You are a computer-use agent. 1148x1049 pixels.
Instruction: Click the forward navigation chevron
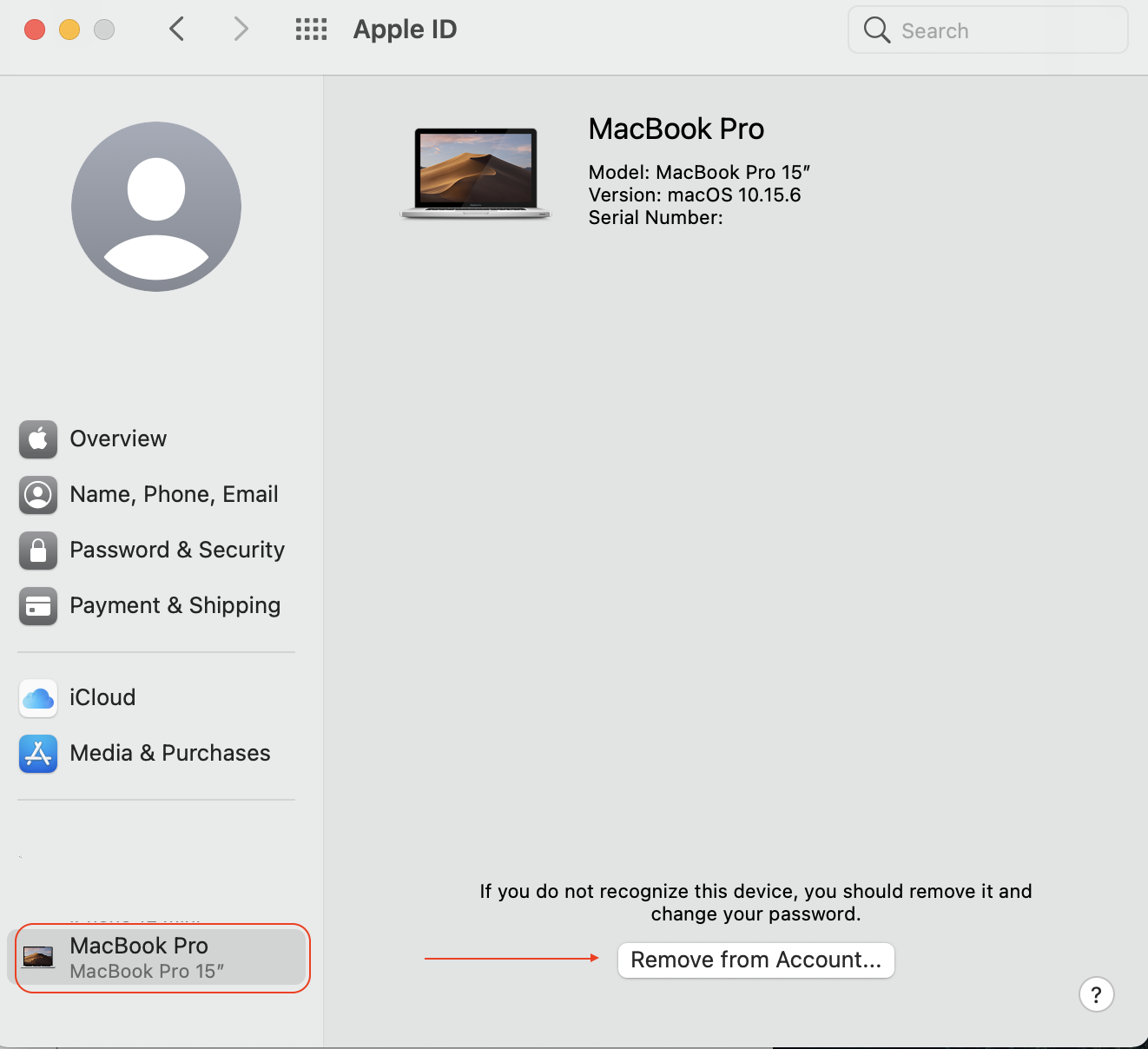[241, 29]
